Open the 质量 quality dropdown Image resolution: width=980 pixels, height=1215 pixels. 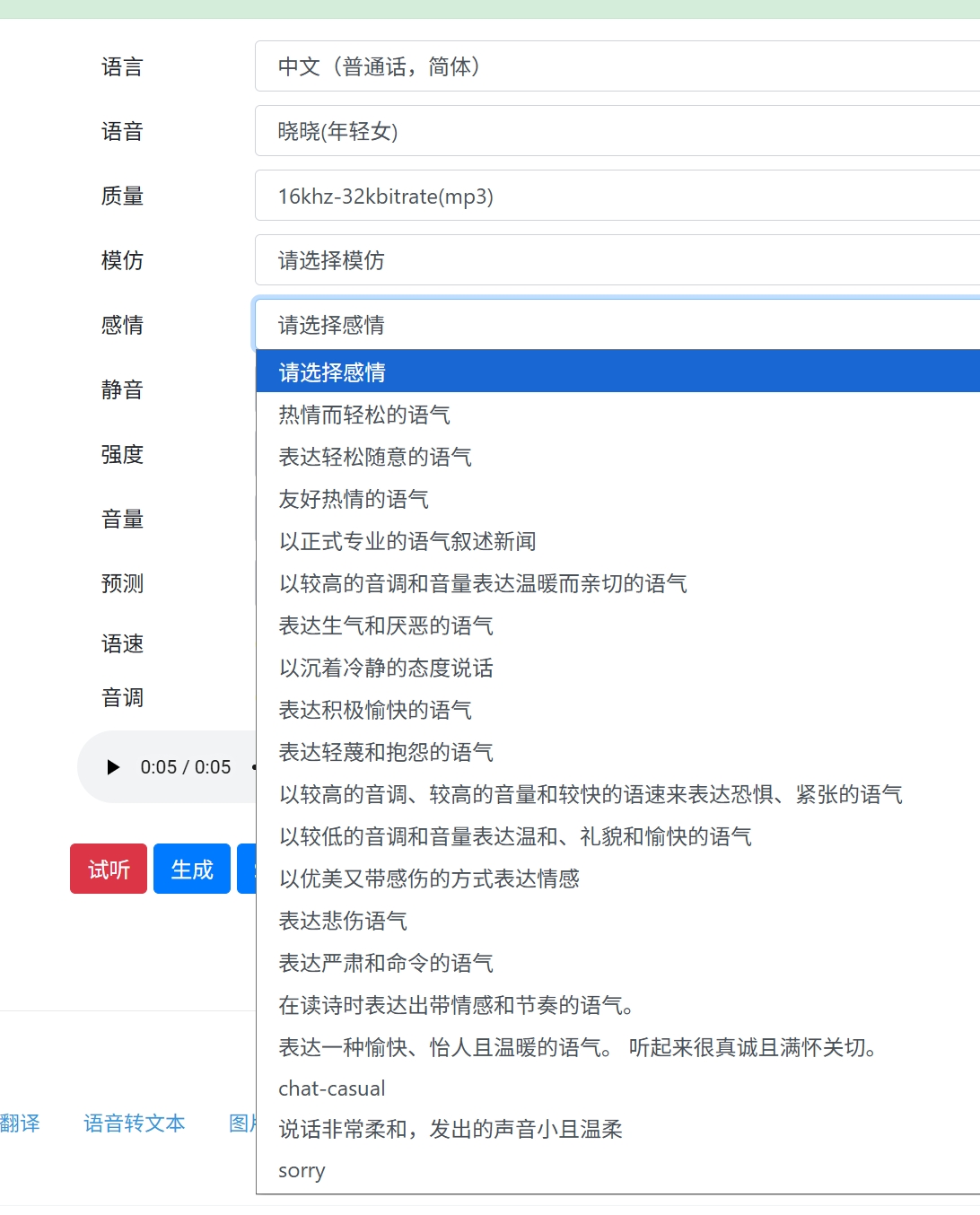(617, 196)
